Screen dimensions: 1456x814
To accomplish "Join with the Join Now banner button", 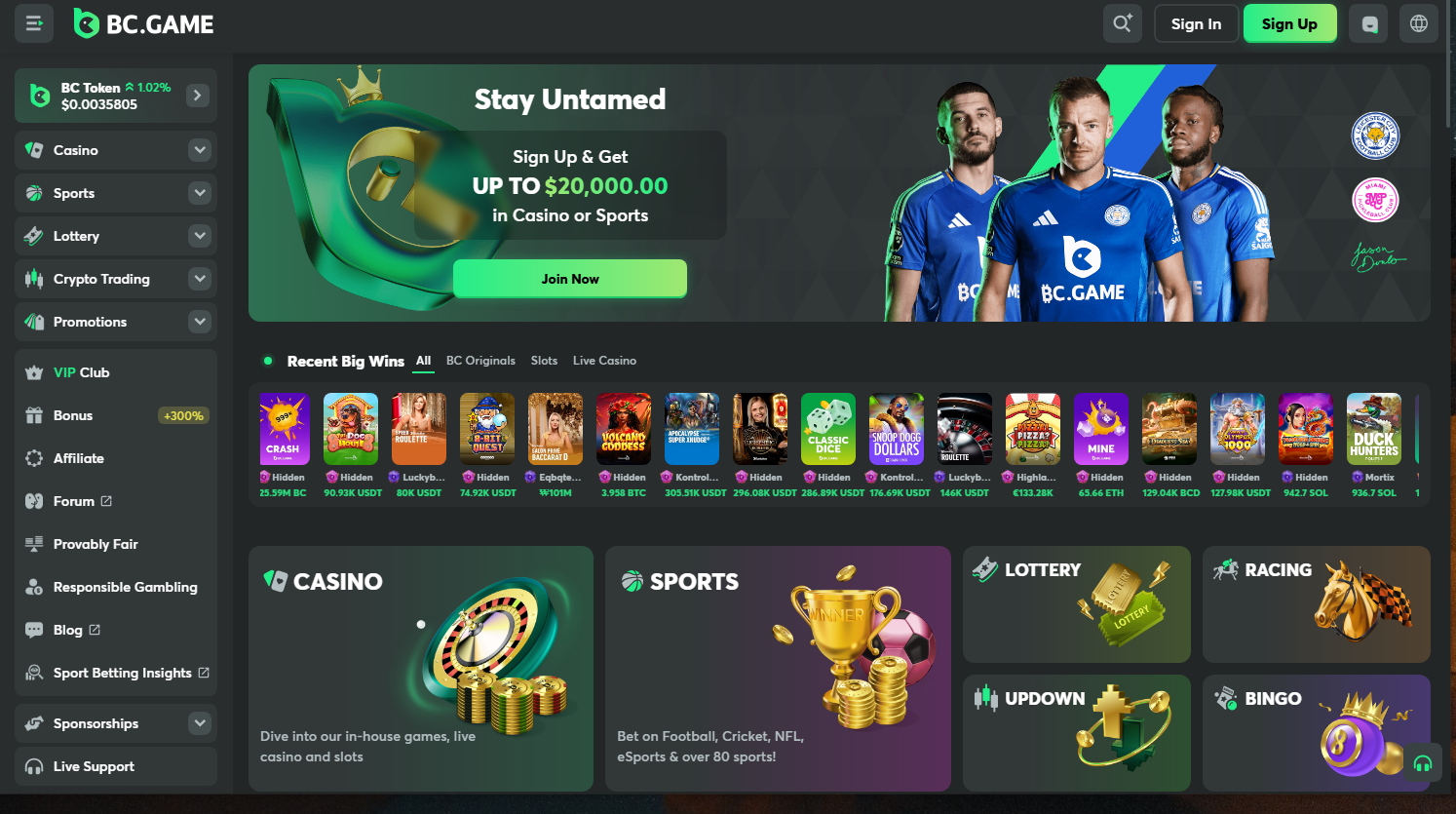I will click(570, 279).
